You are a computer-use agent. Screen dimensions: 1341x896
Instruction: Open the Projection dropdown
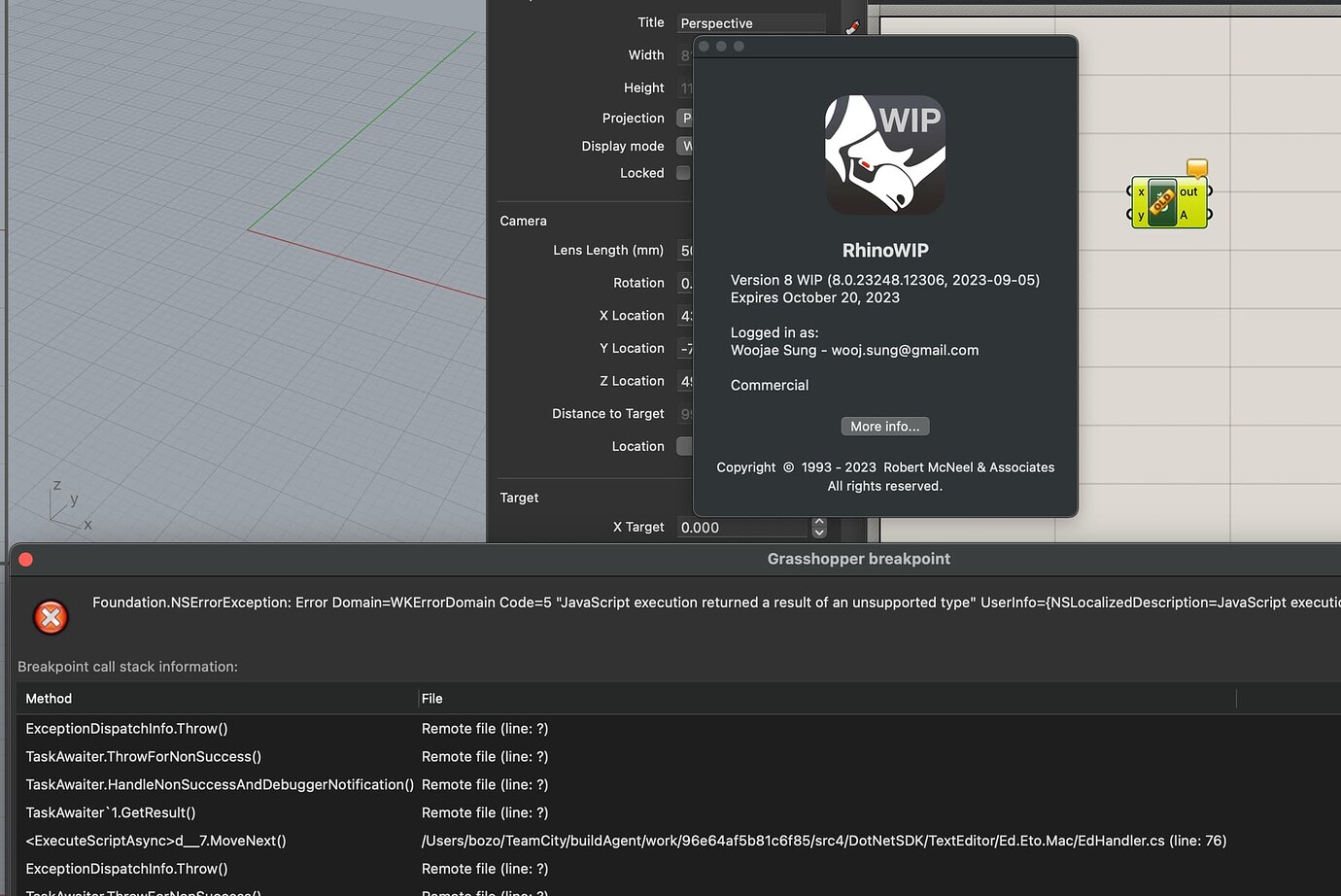tap(686, 118)
